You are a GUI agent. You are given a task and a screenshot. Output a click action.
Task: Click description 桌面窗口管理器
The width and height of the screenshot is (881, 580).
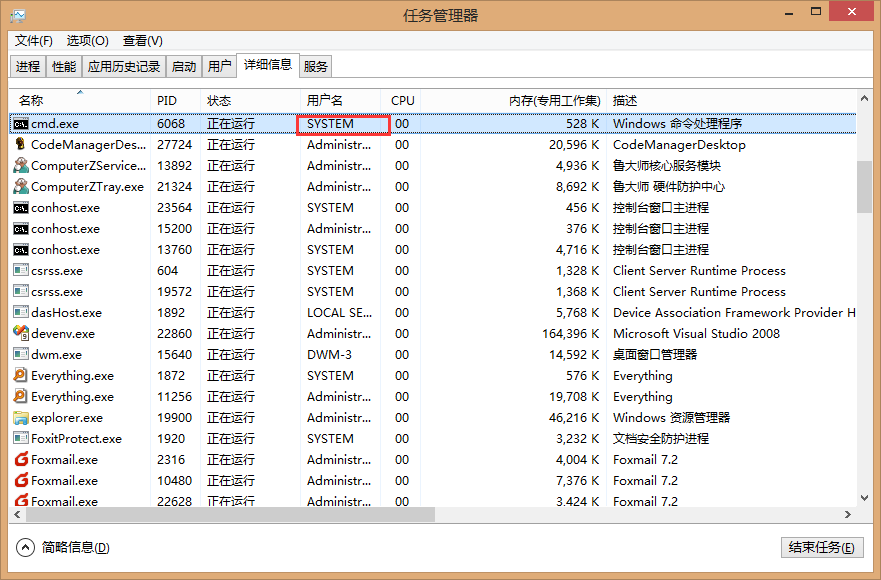tap(655, 355)
